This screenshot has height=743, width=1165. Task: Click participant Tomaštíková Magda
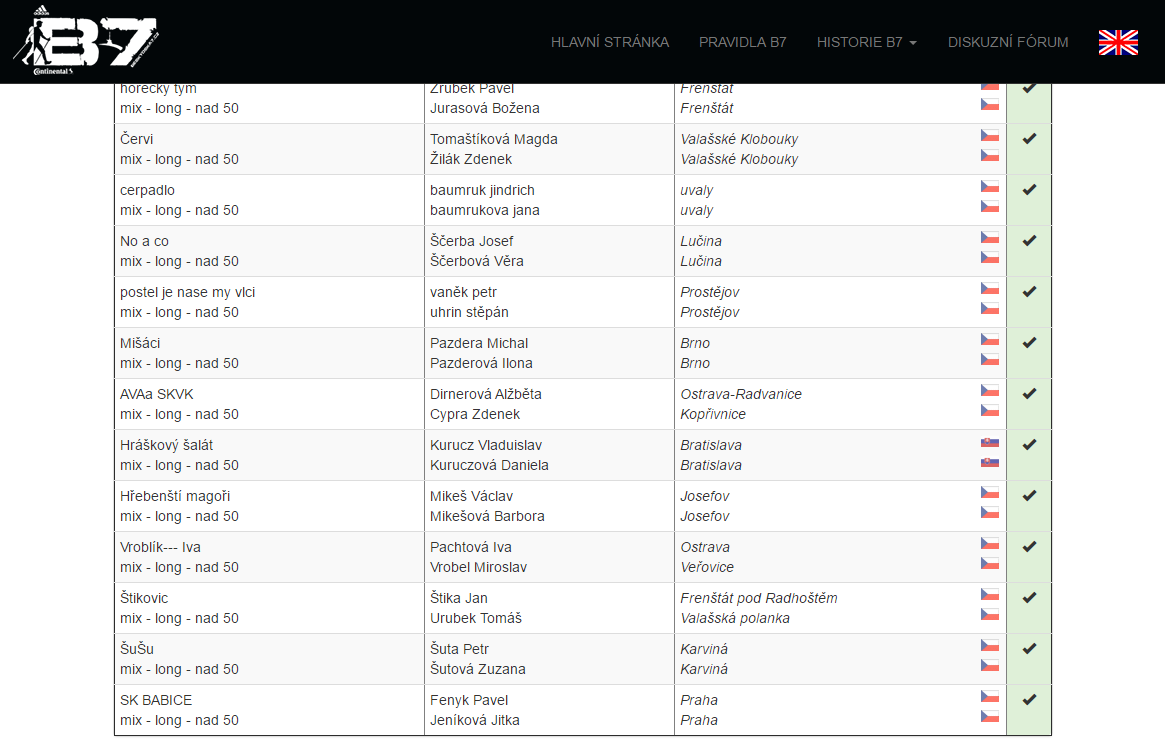coord(493,140)
